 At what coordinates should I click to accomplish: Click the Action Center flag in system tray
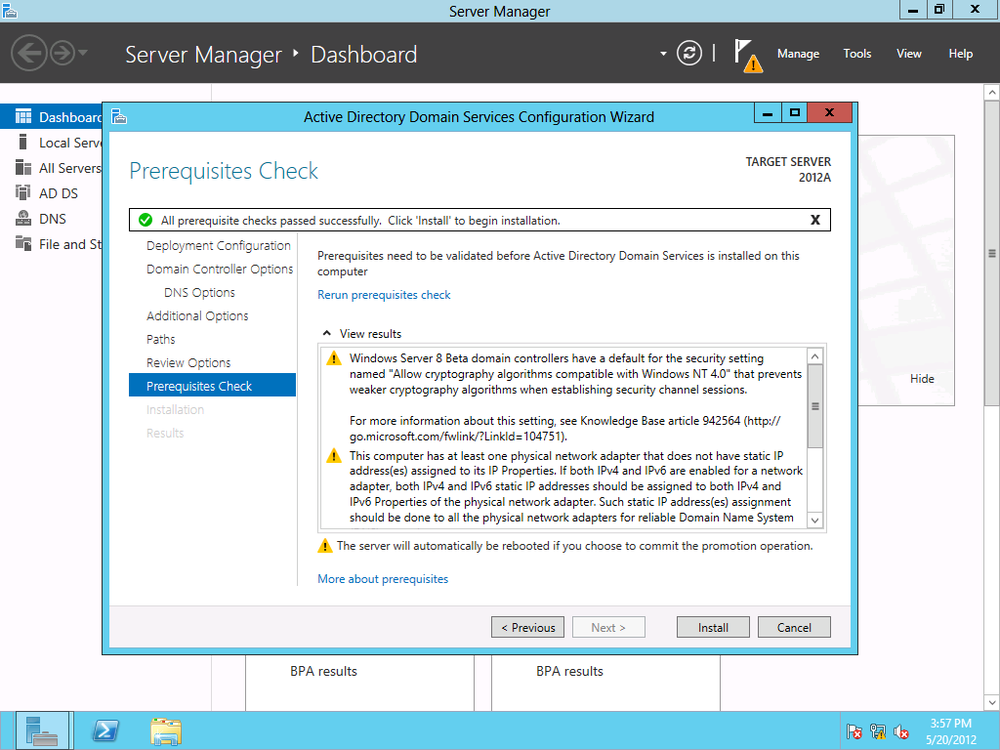(854, 732)
